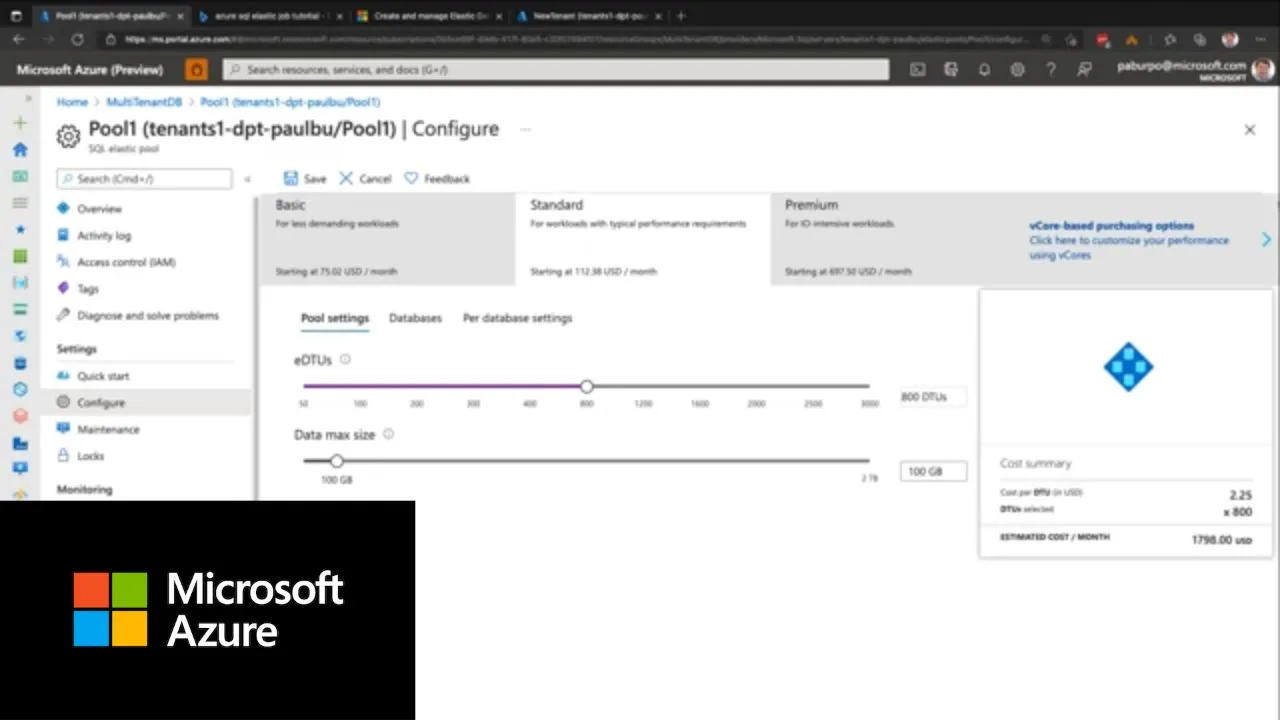Click the Cancel button
The width and height of the screenshot is (1280, 720).
[x=365, y=178]
